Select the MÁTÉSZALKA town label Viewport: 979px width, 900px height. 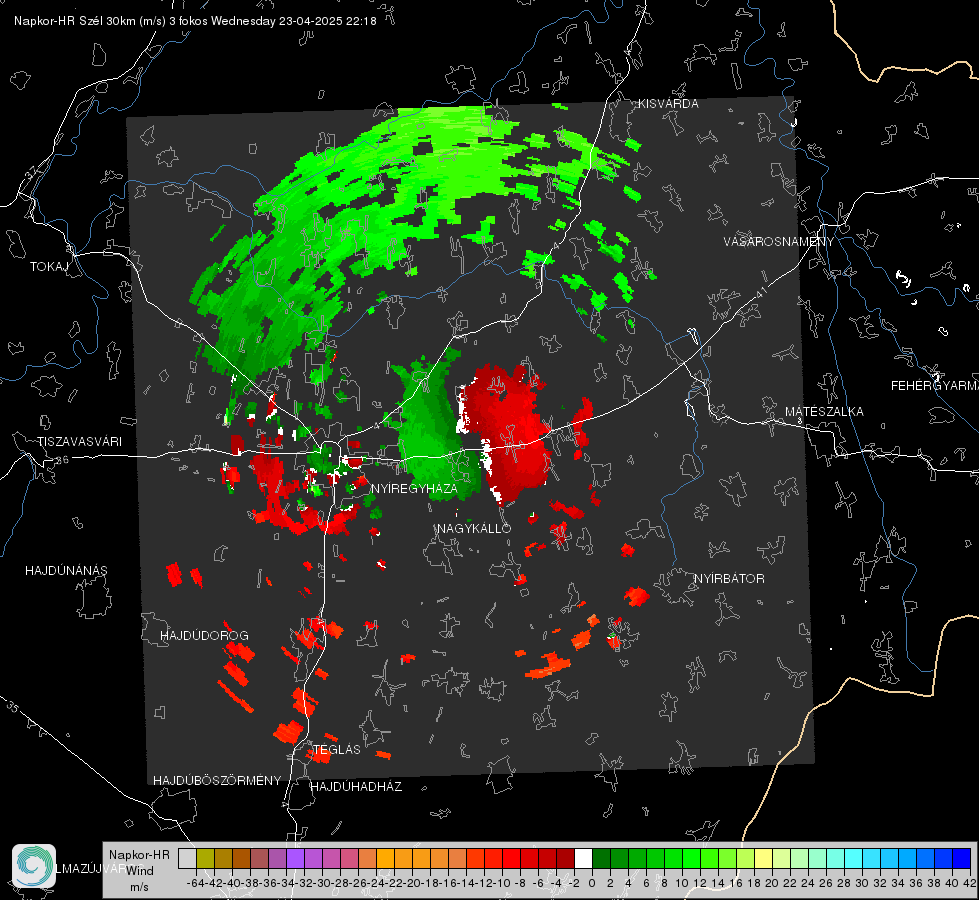[824, 412]
